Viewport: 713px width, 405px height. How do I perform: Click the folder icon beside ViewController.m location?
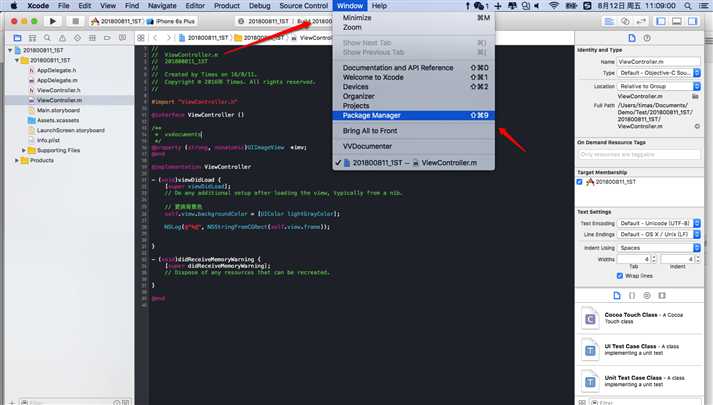tap(695, 96)
